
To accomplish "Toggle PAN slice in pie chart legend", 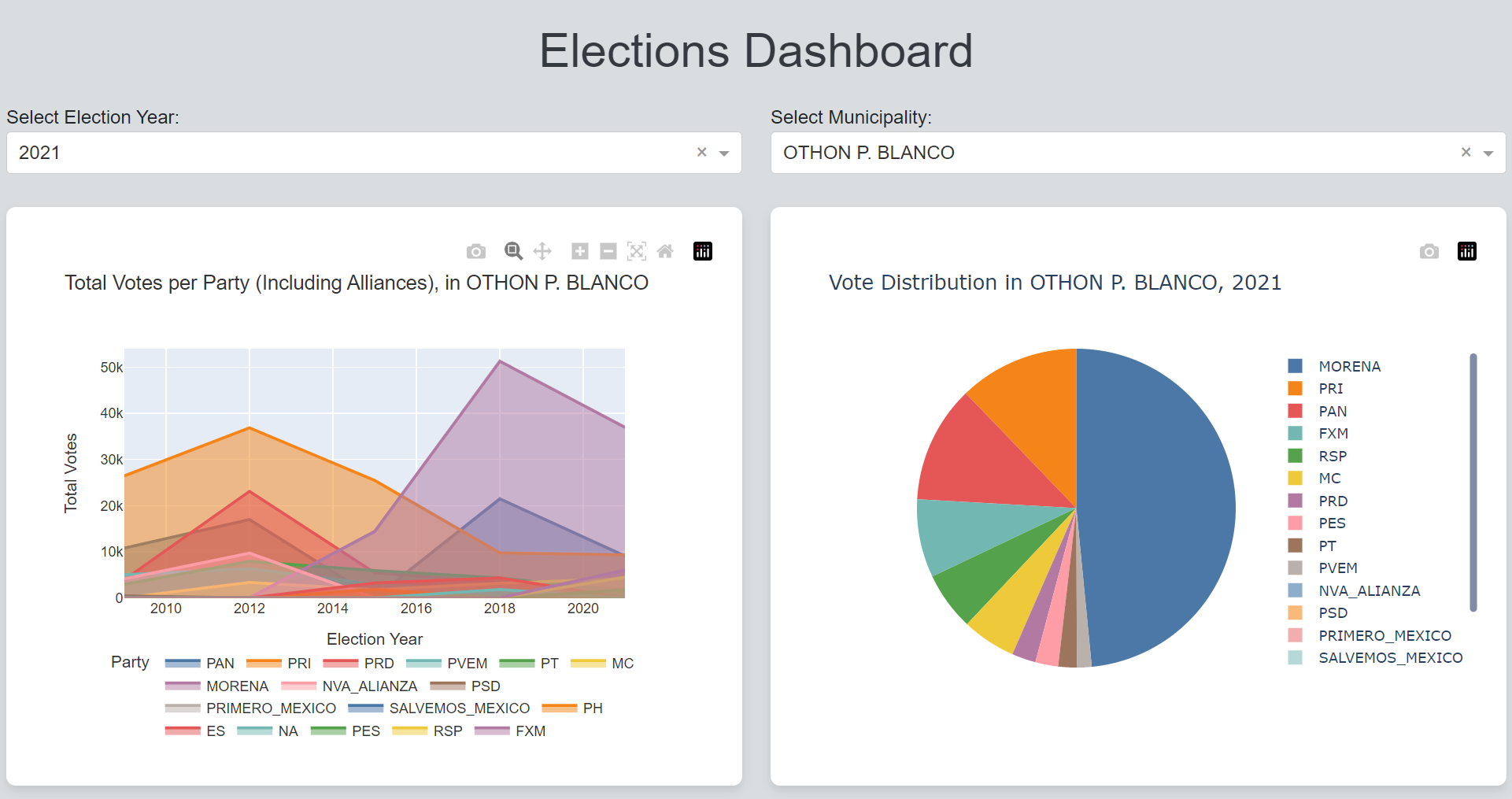I will coord(1333,411).
